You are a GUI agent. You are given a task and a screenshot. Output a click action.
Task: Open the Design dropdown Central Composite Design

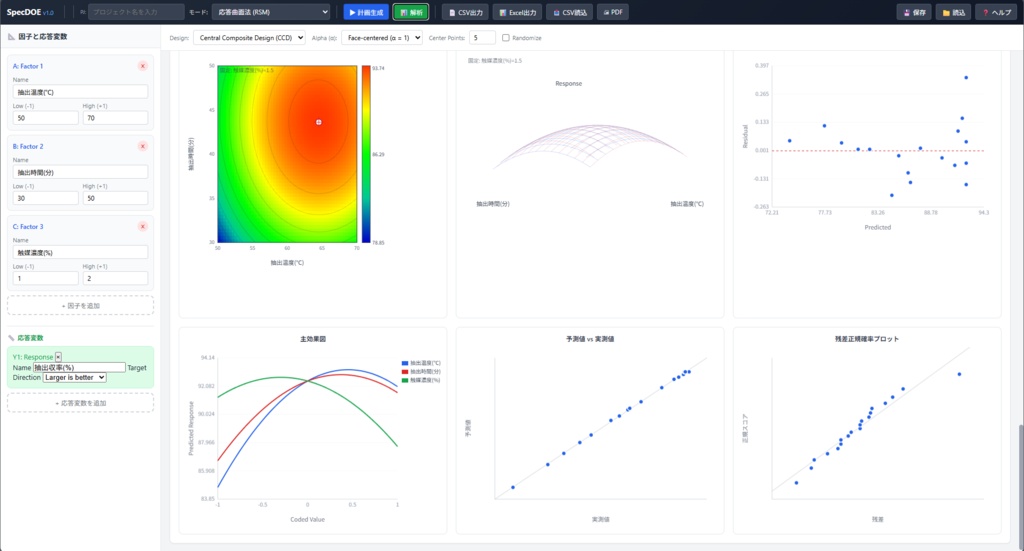(x=249, y=38)
